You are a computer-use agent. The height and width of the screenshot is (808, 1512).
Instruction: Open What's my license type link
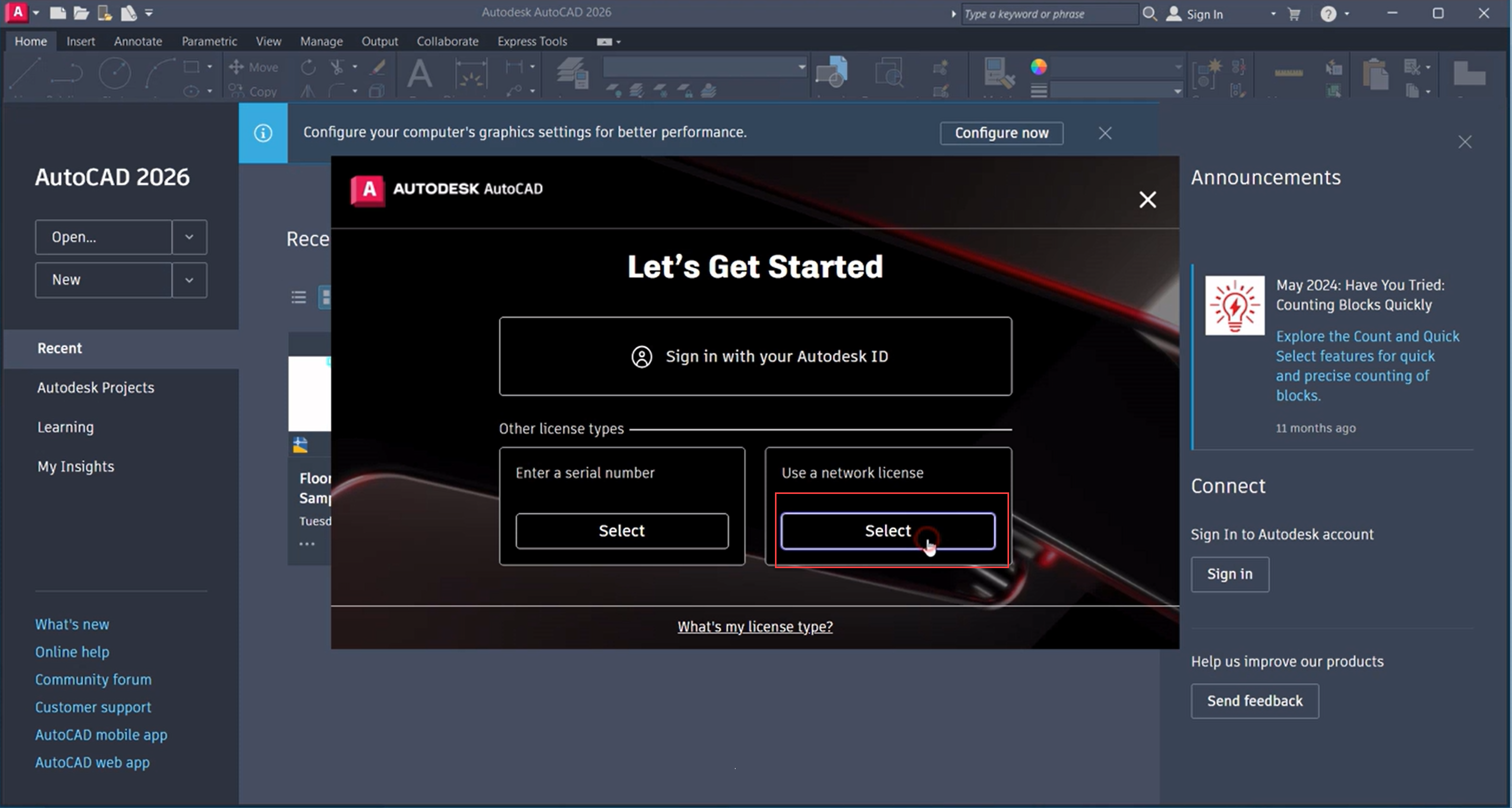(755, 627)
